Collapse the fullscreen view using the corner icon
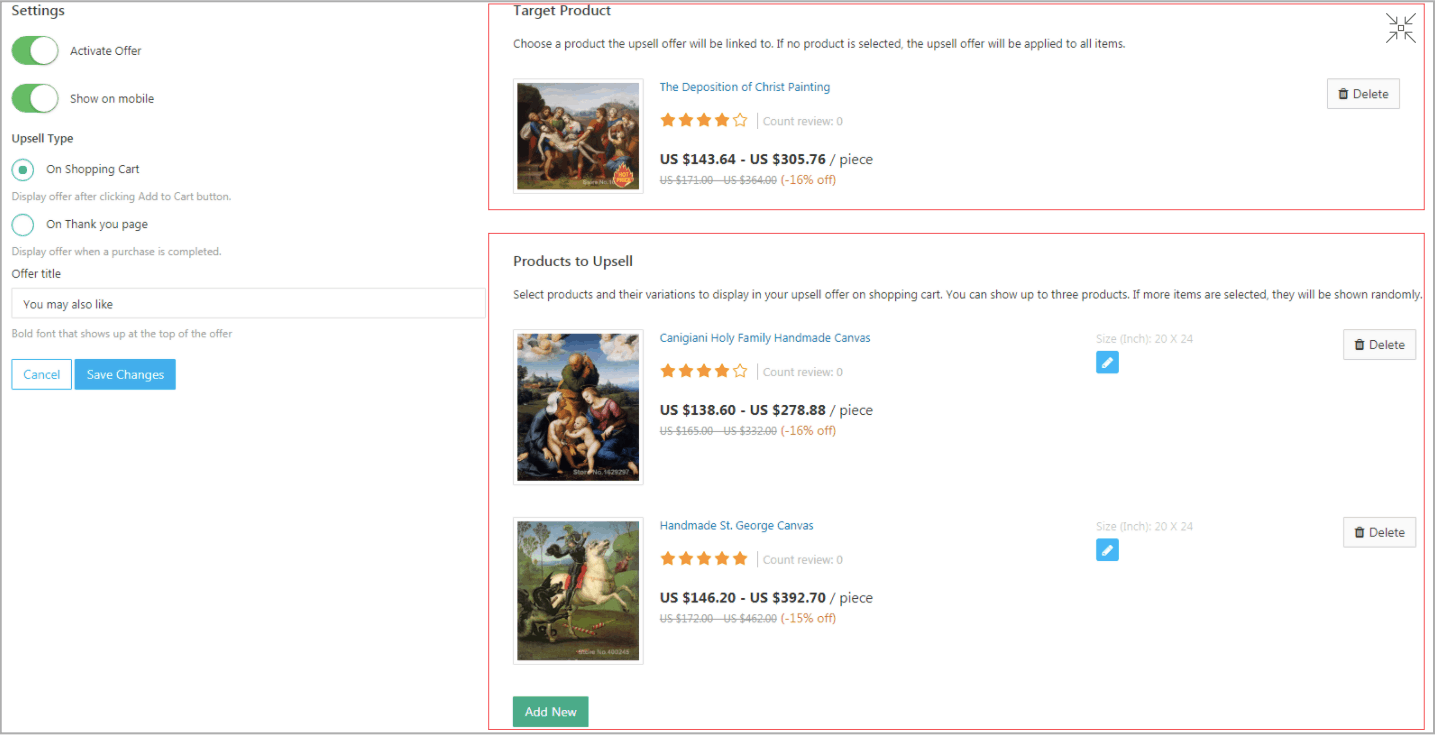Image resolution: width=1435 pixels, height=735 pixels. click(x=1400, y=28)
